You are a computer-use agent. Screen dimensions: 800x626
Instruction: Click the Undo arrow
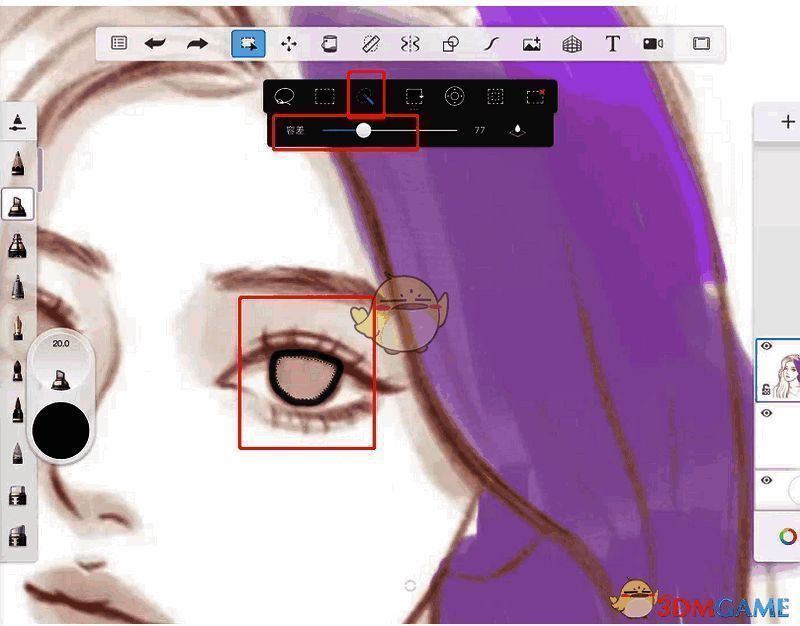pos(155,43)
